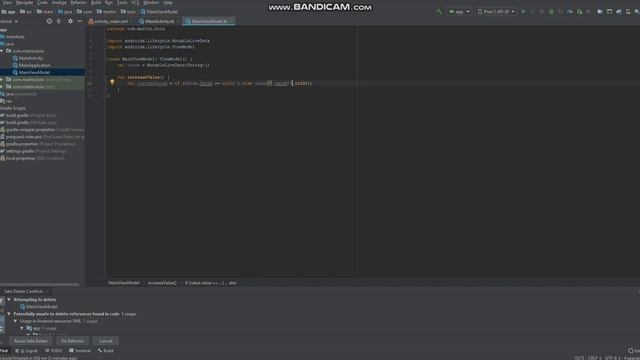
Task: Open the Code menu
Action: tap(42, 2)
